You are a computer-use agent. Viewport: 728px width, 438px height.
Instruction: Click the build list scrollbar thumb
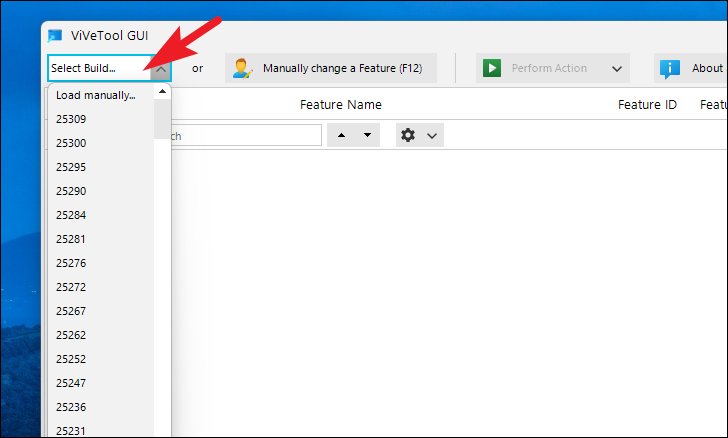tap(162, 119)
